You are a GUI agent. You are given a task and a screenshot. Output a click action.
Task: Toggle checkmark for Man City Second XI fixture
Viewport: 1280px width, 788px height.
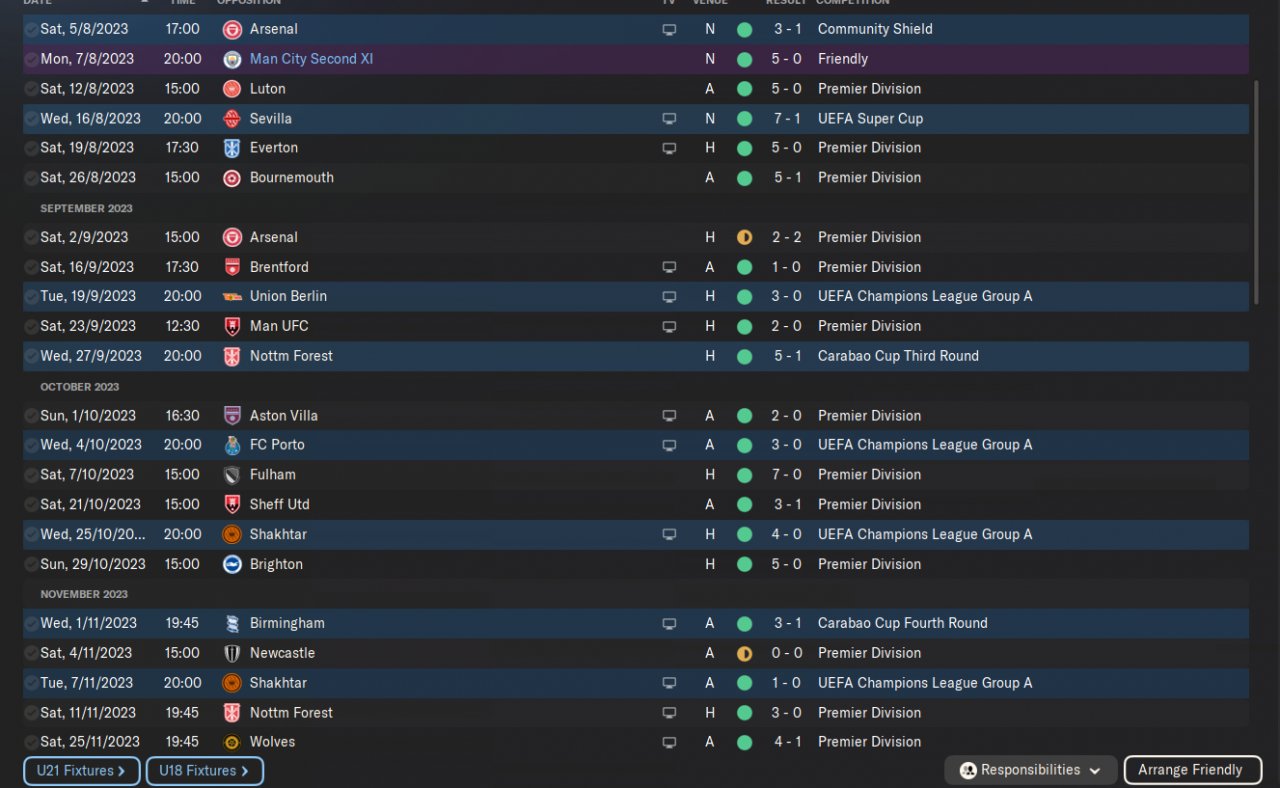pos(31,60)
